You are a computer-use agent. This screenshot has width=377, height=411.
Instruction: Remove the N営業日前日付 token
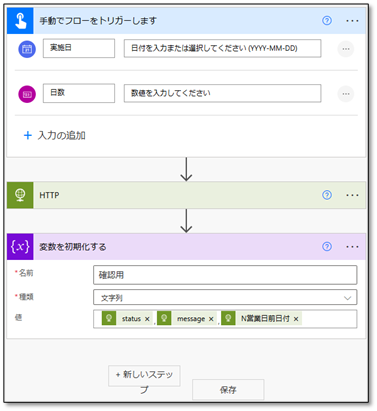click(296, 319)
